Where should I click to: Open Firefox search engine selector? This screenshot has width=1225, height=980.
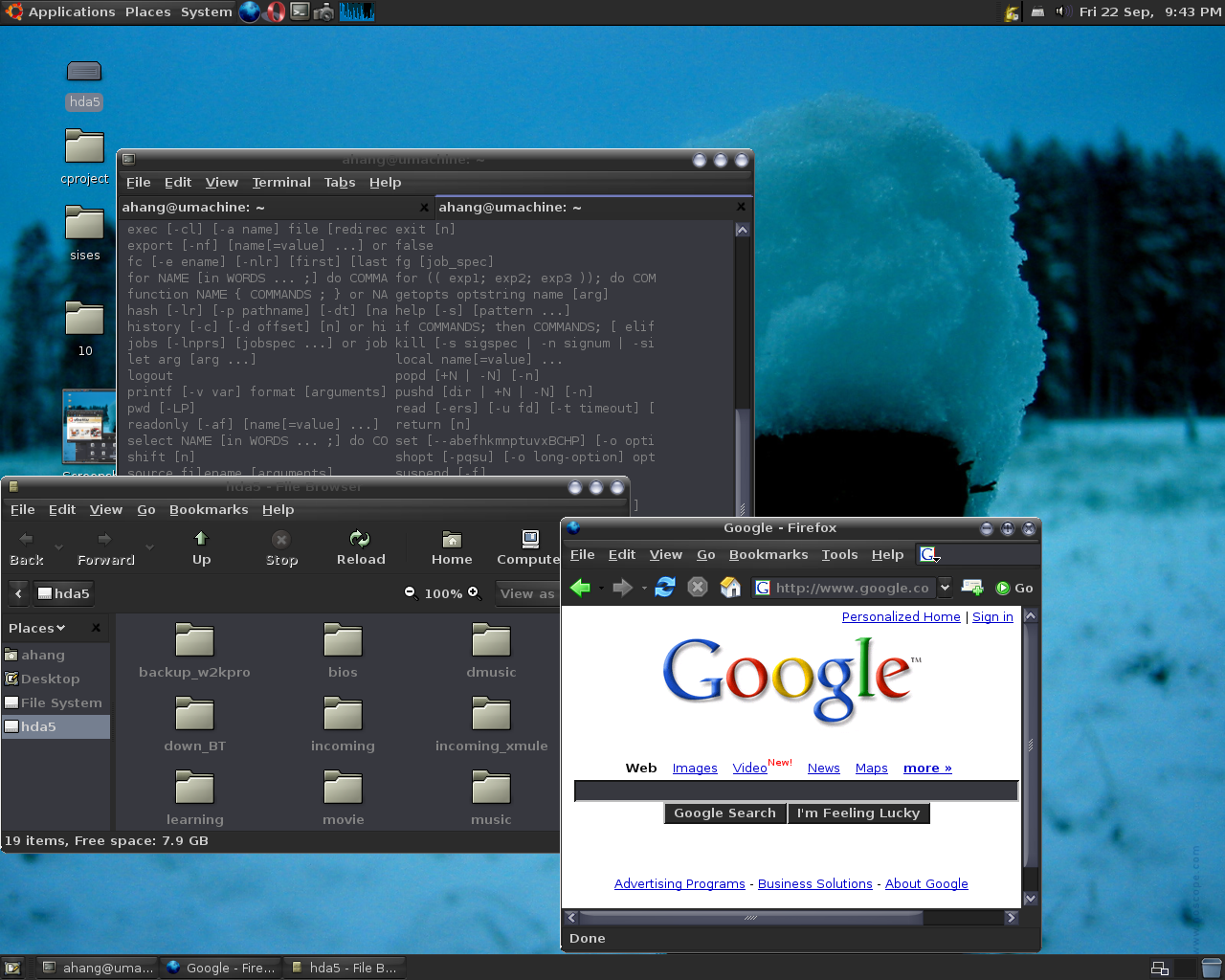click(930, 554)
